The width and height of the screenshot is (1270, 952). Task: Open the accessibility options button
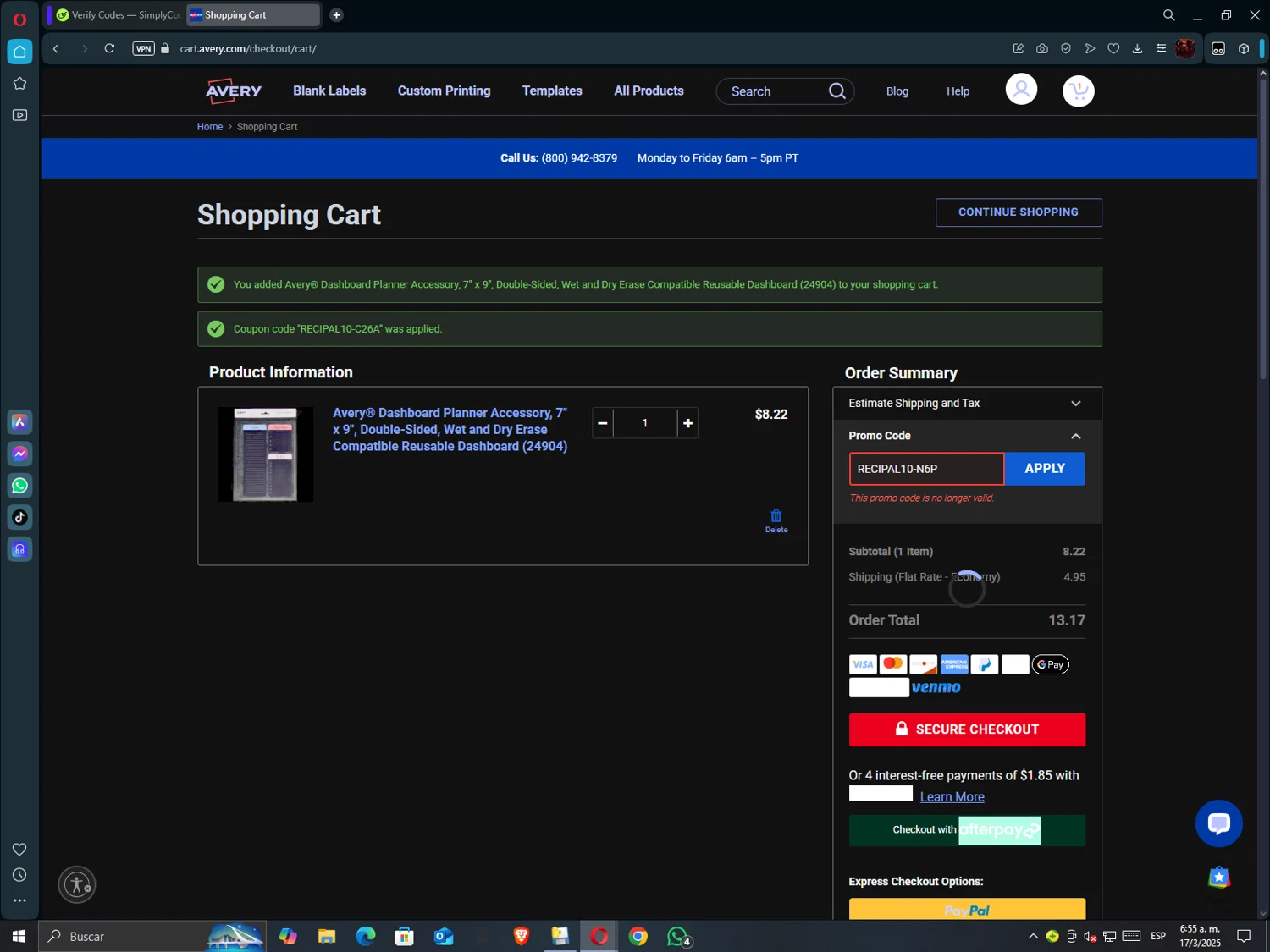(x=77, y=884)
